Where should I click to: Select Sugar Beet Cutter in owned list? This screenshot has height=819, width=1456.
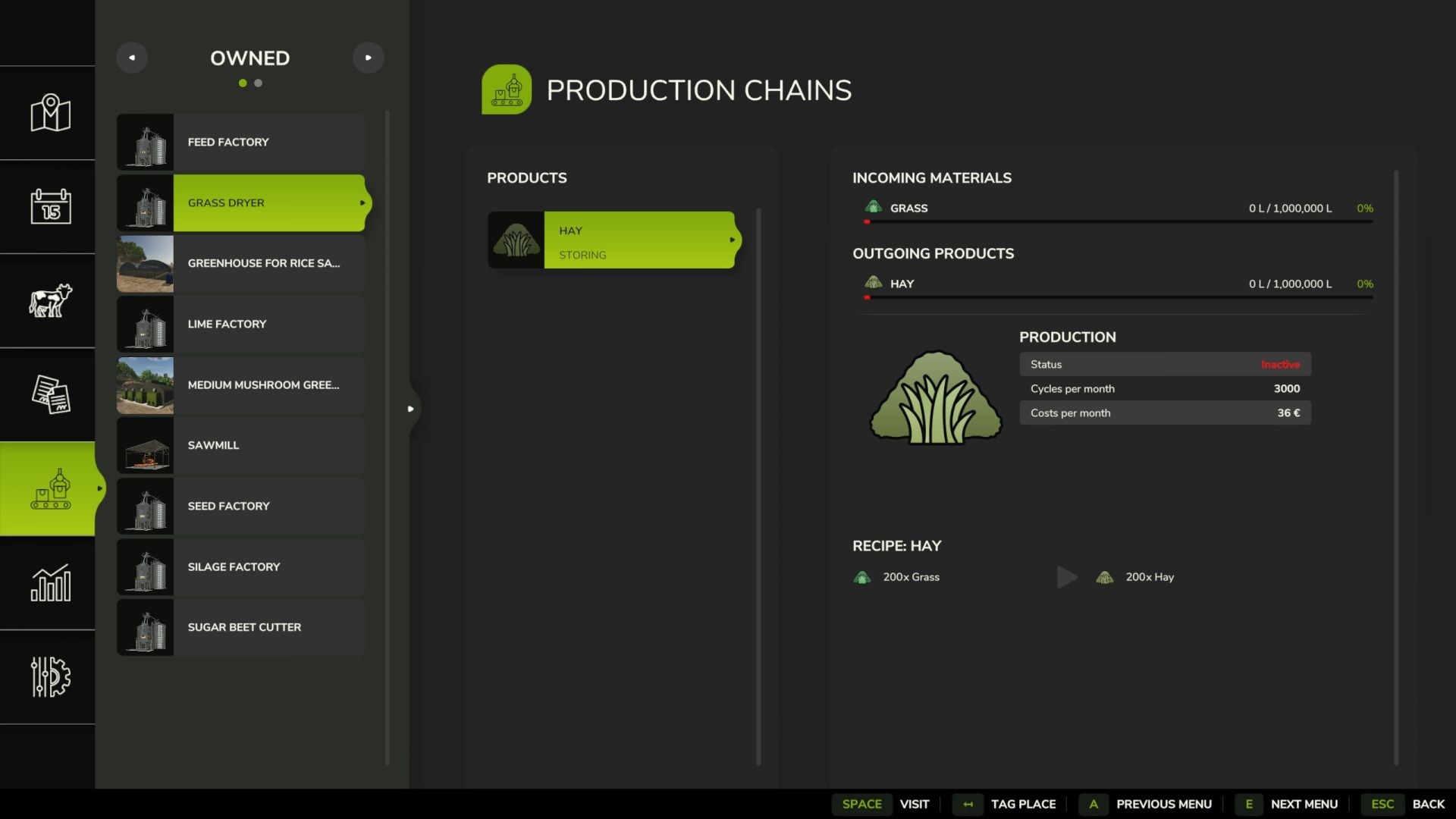pyautogui.click(x=241, y=628)
